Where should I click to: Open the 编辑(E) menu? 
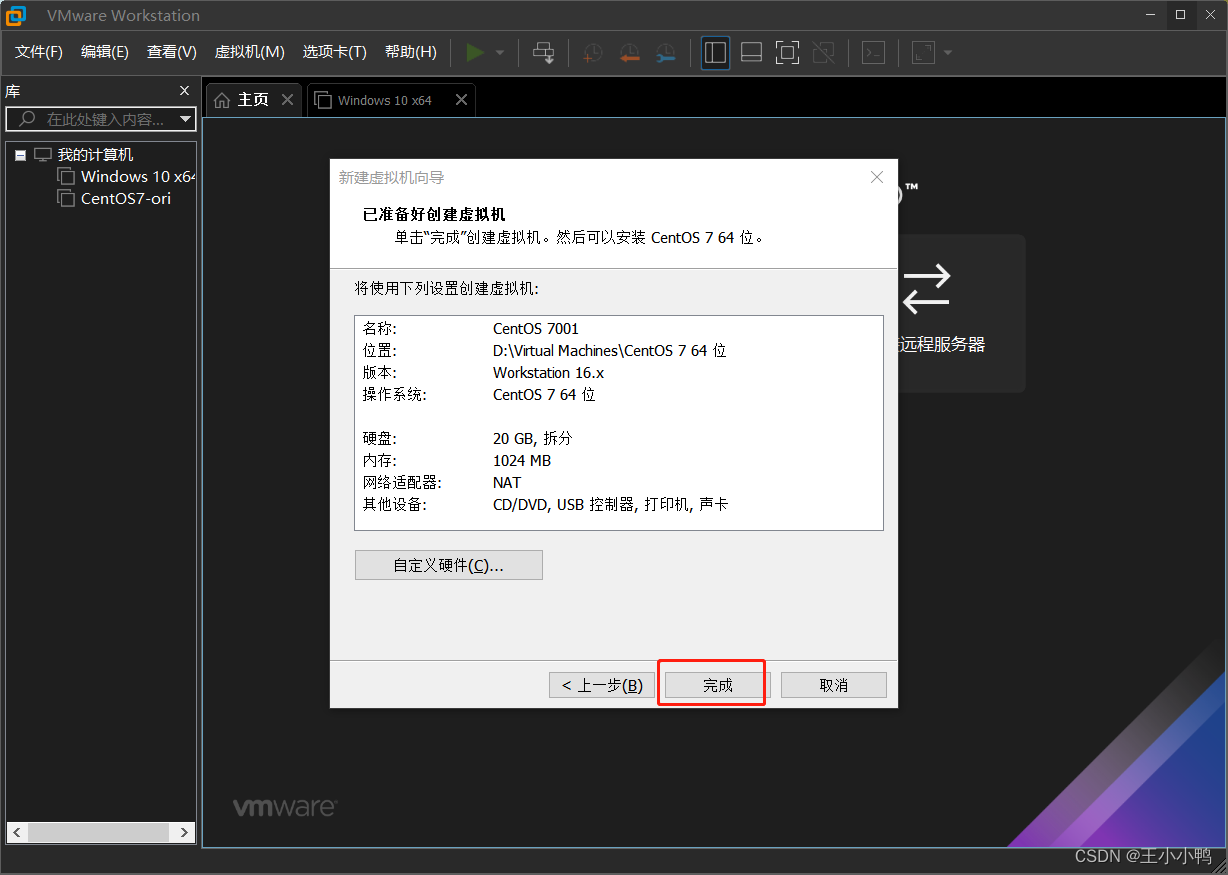point(105,52)
